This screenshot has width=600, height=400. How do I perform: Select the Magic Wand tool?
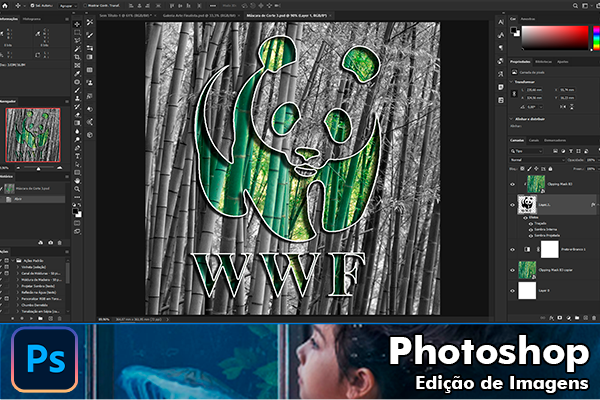point(77,49)
